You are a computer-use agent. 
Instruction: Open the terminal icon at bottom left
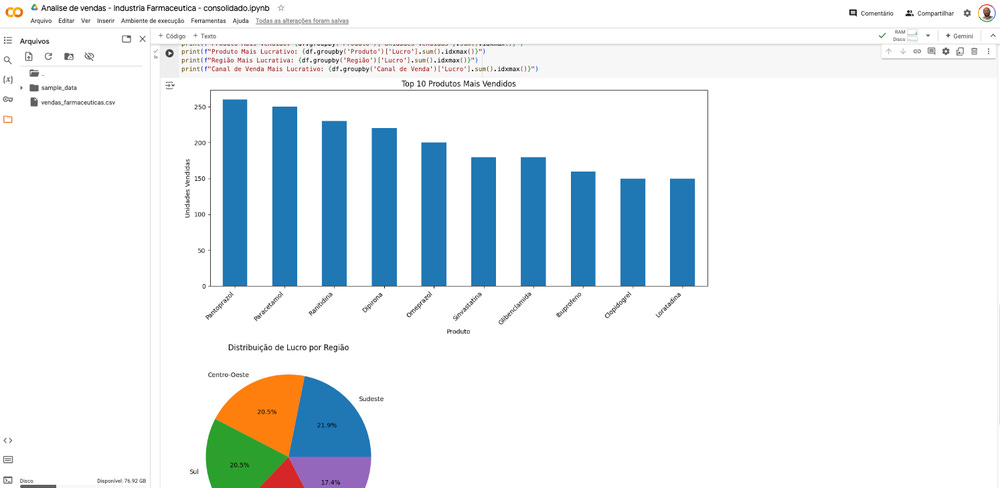8,480
